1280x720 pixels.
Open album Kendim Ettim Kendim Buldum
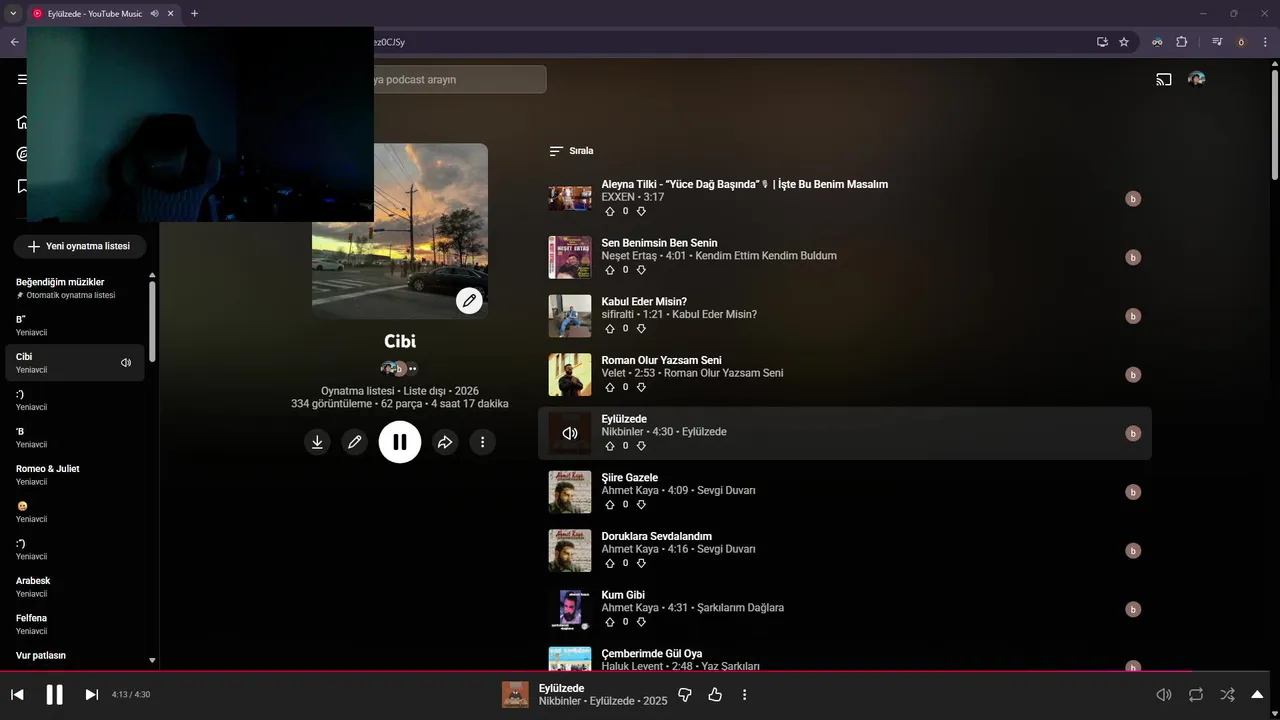pyautogui.click(x=766, y=256)
